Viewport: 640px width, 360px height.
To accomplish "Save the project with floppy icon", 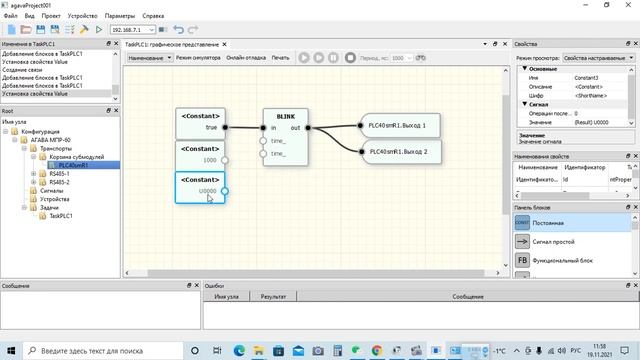I will pos(40,29).
